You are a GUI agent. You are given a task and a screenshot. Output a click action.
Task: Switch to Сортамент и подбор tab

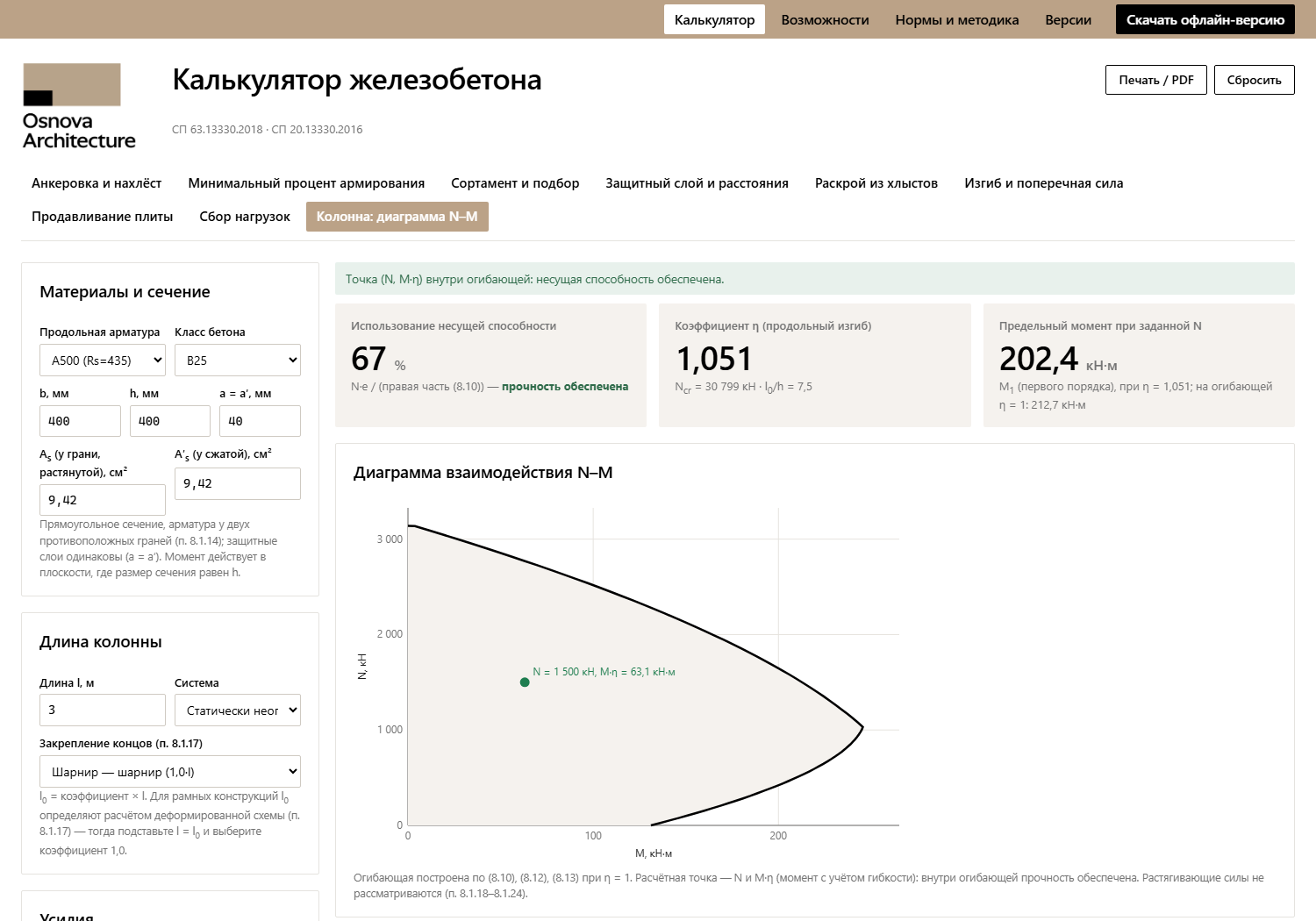coord(515,183)
